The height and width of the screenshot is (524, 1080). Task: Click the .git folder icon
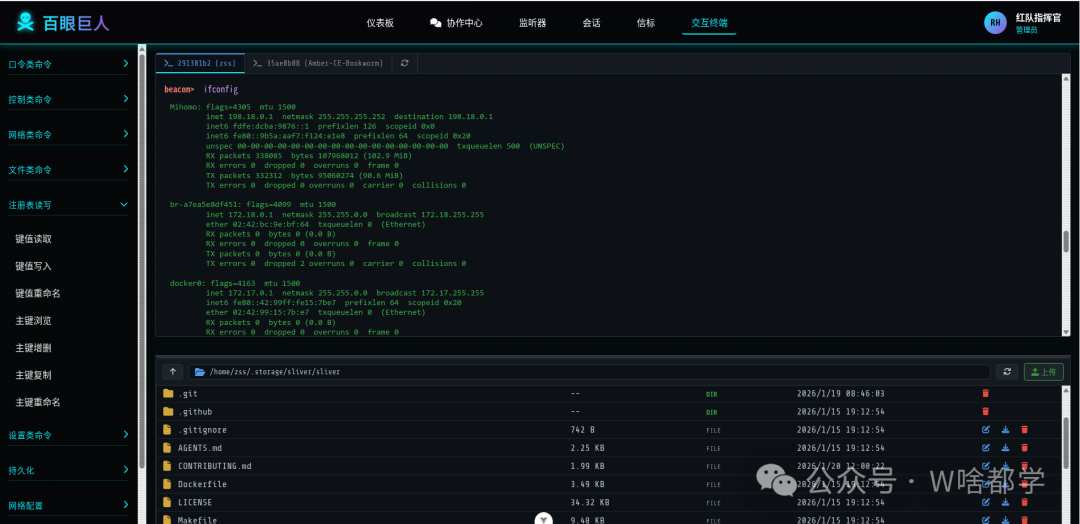tap(167, 393)
